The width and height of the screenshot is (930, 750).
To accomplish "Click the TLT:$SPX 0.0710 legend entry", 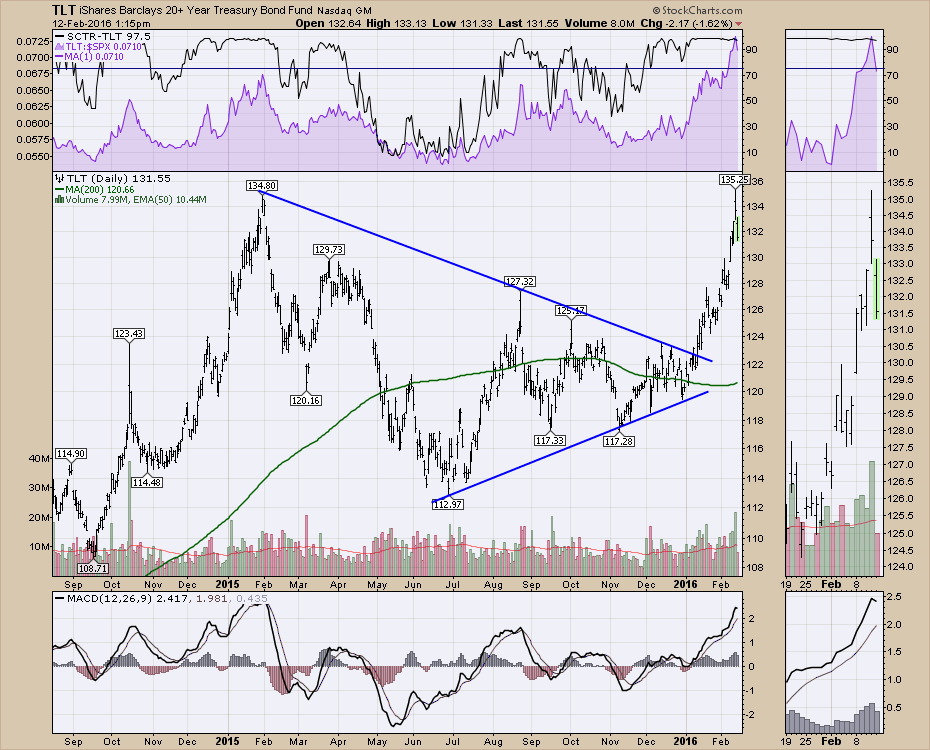I will coord(98,47).
